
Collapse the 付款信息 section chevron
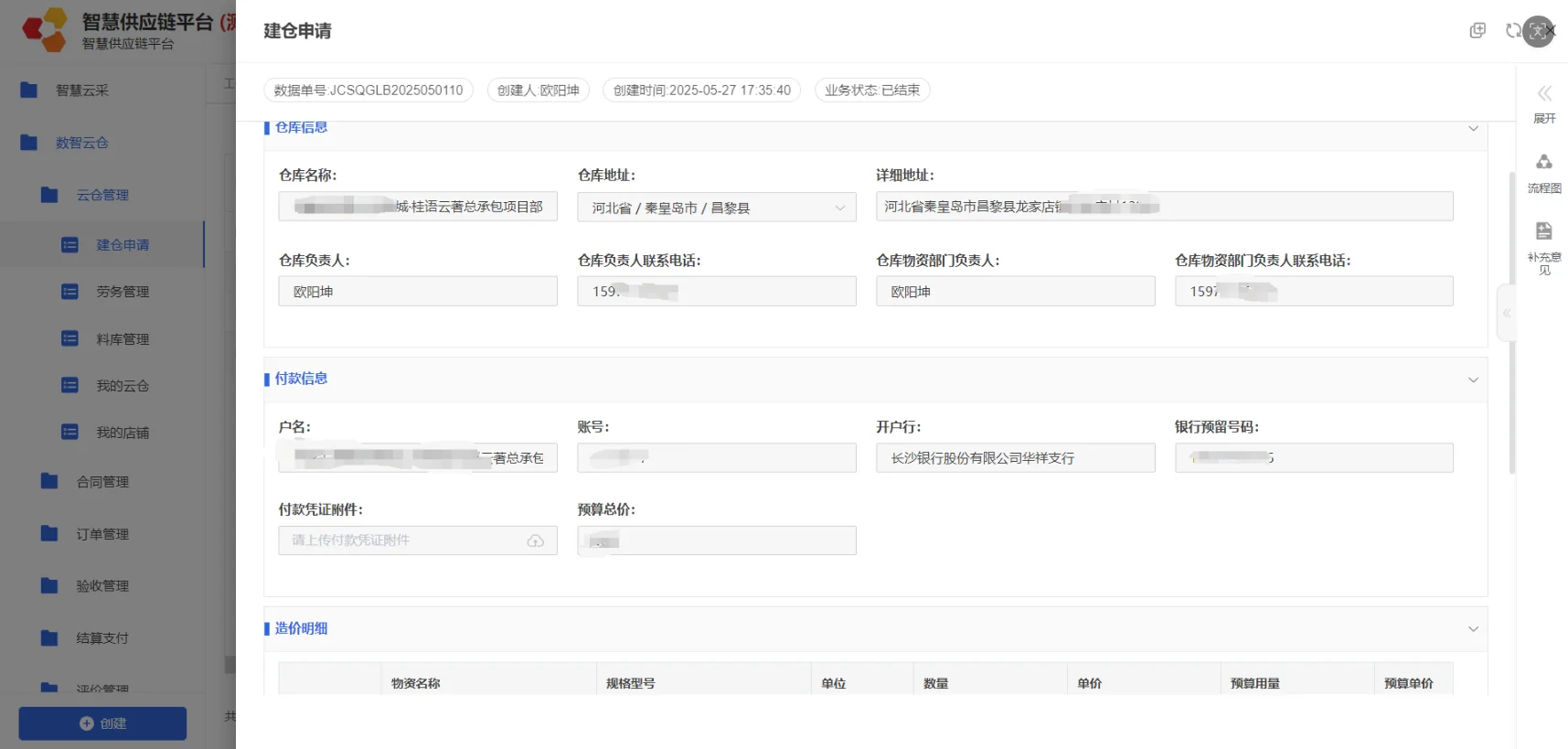(1473, 380)
